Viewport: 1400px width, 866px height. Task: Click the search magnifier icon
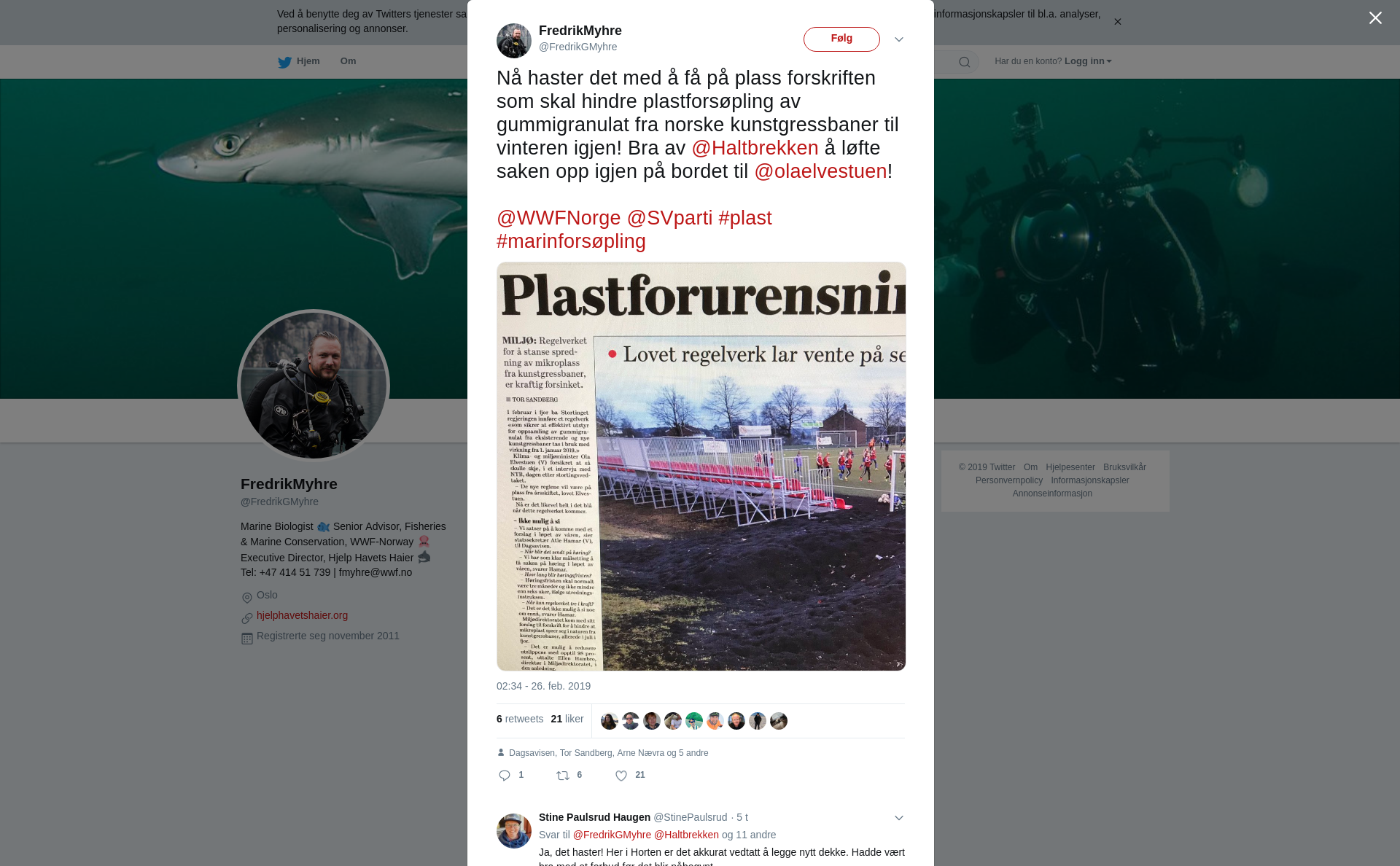tap(965, 62)
